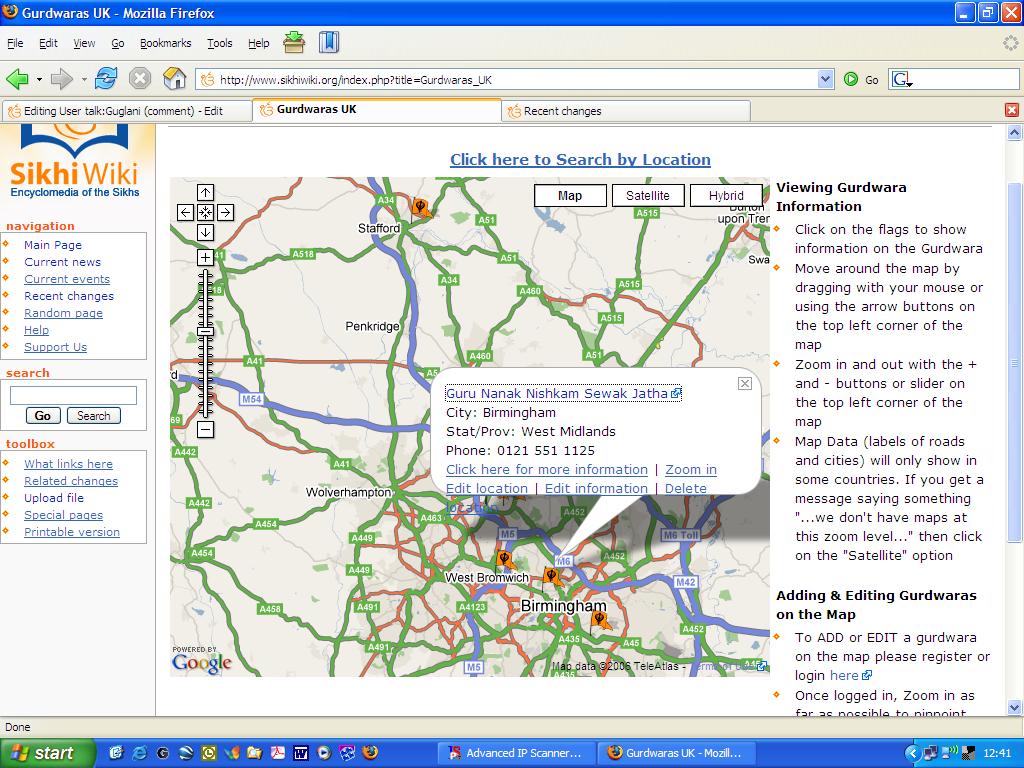Switch to the Recent changes tab

pos(626,111)
